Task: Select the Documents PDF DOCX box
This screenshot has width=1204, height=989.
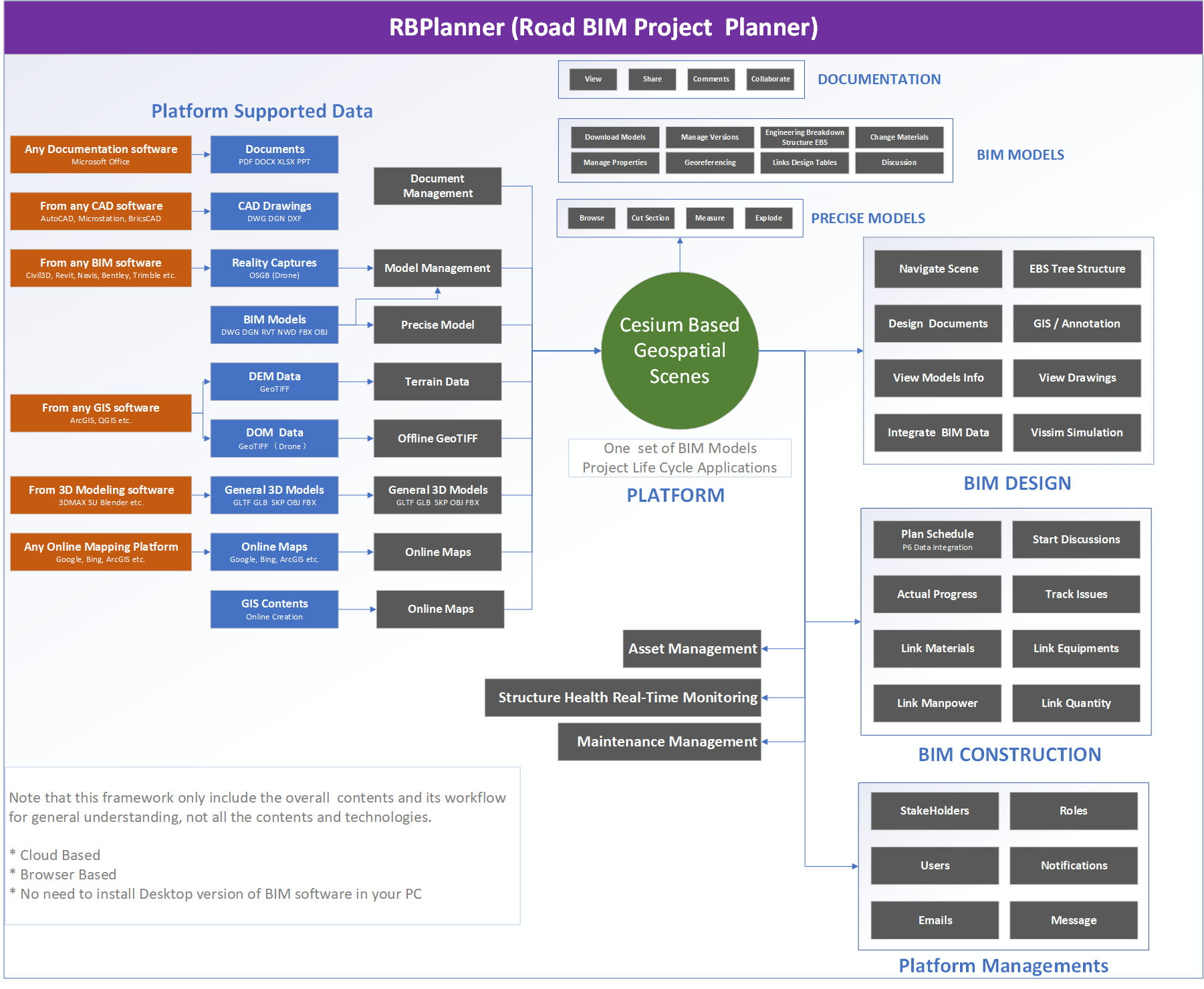Action: tap(274, 154)
